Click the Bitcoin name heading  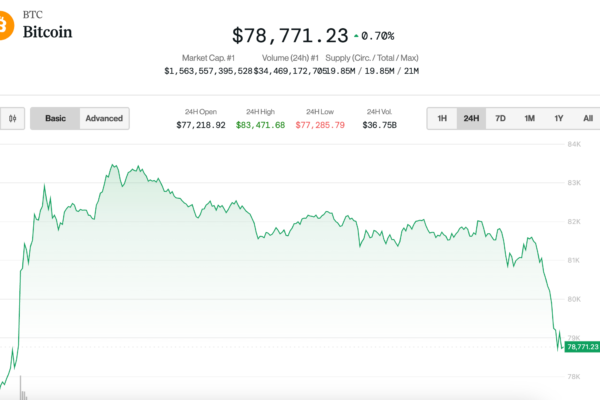[x=48, y=33]
